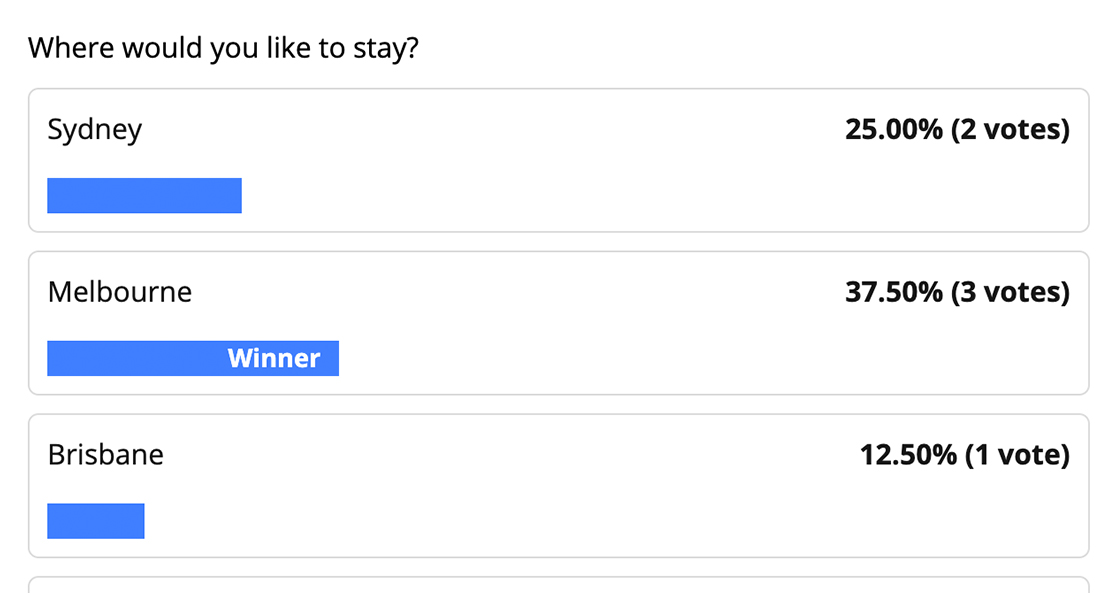
Task: Click Brisbane's '(1 vote)' count
Action: coord(1017,455)
